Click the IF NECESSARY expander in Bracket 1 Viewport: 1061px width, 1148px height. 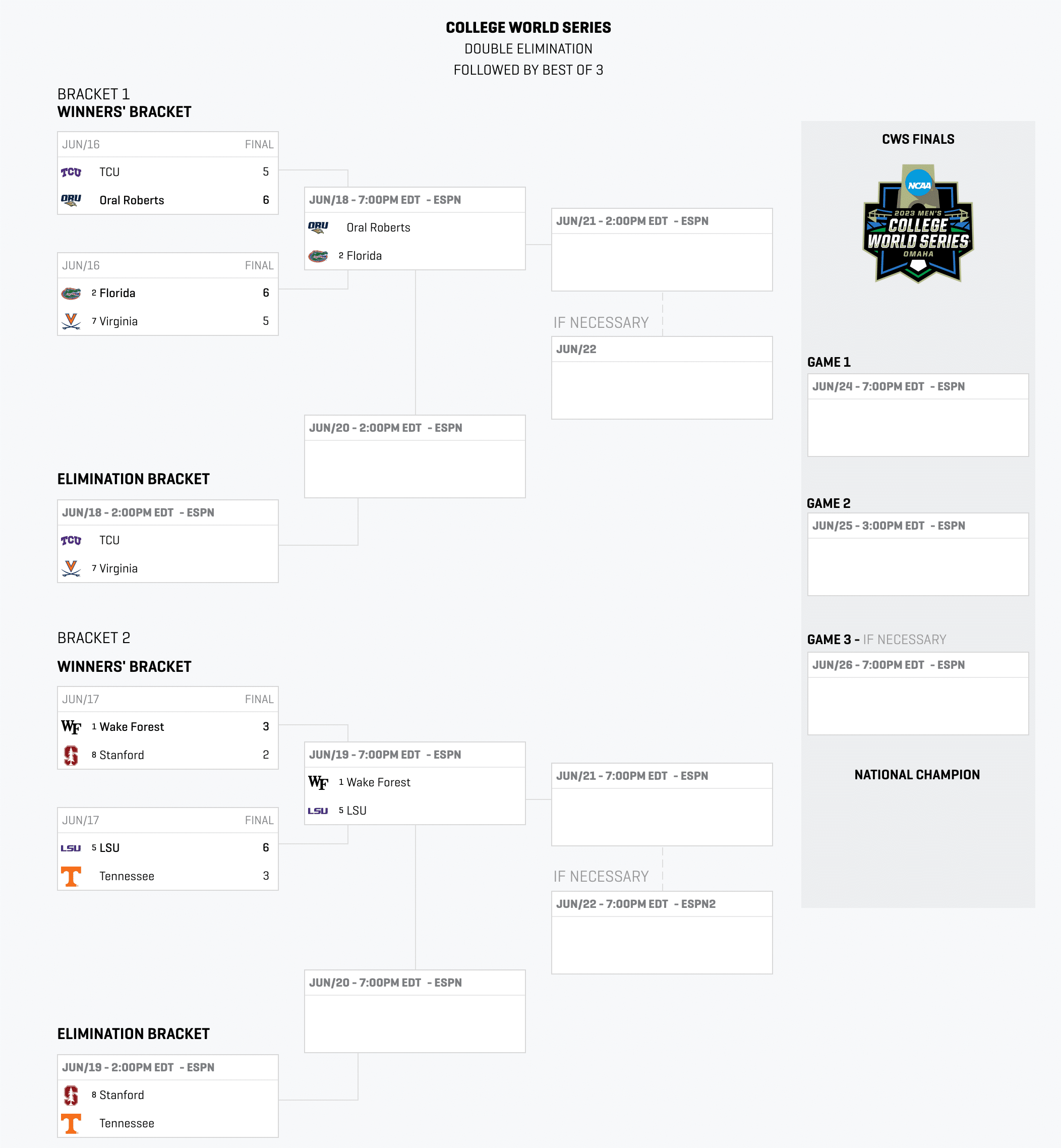pyautogui.click(x=602, y=322)
